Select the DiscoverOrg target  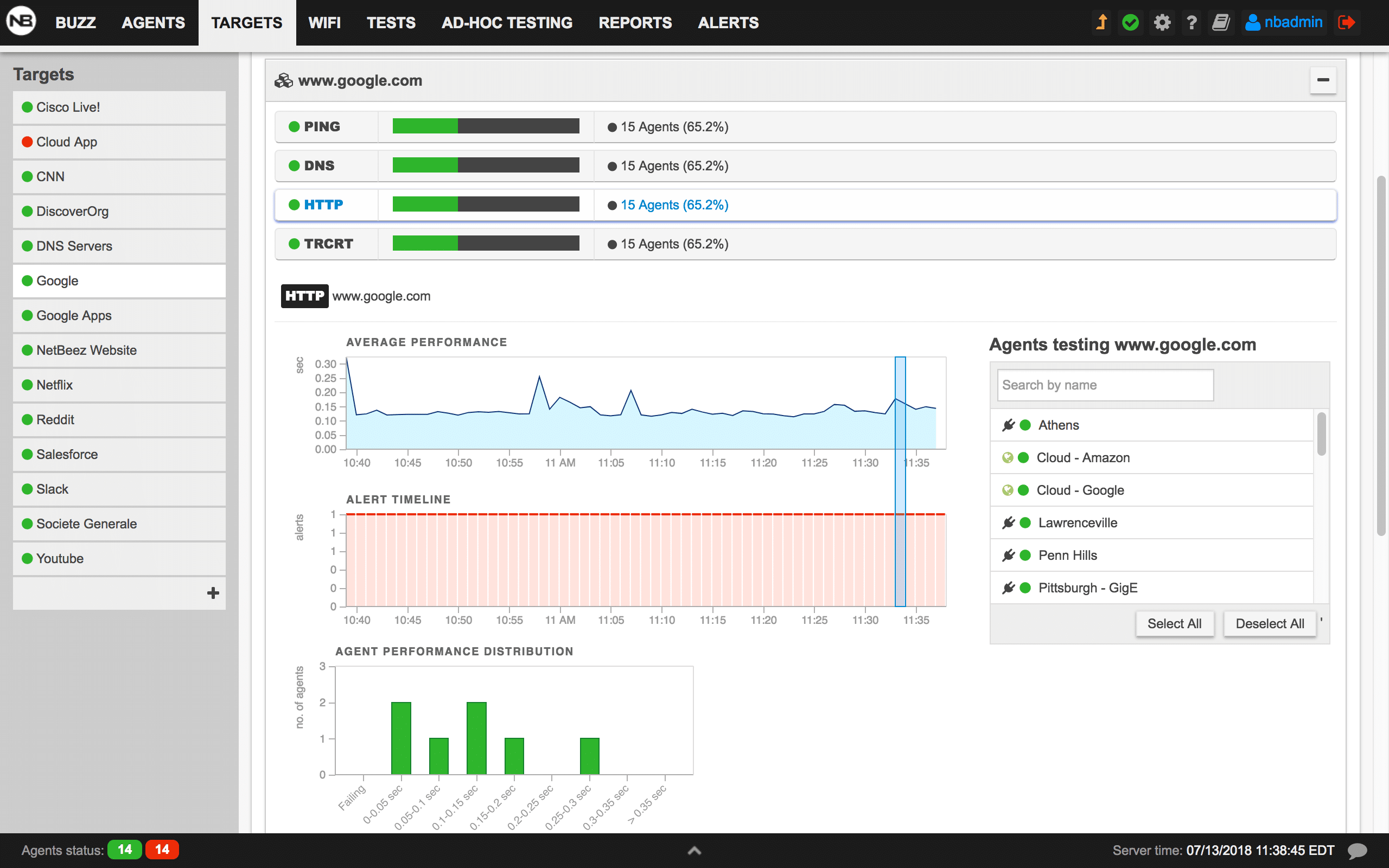(x=119, y=211)
